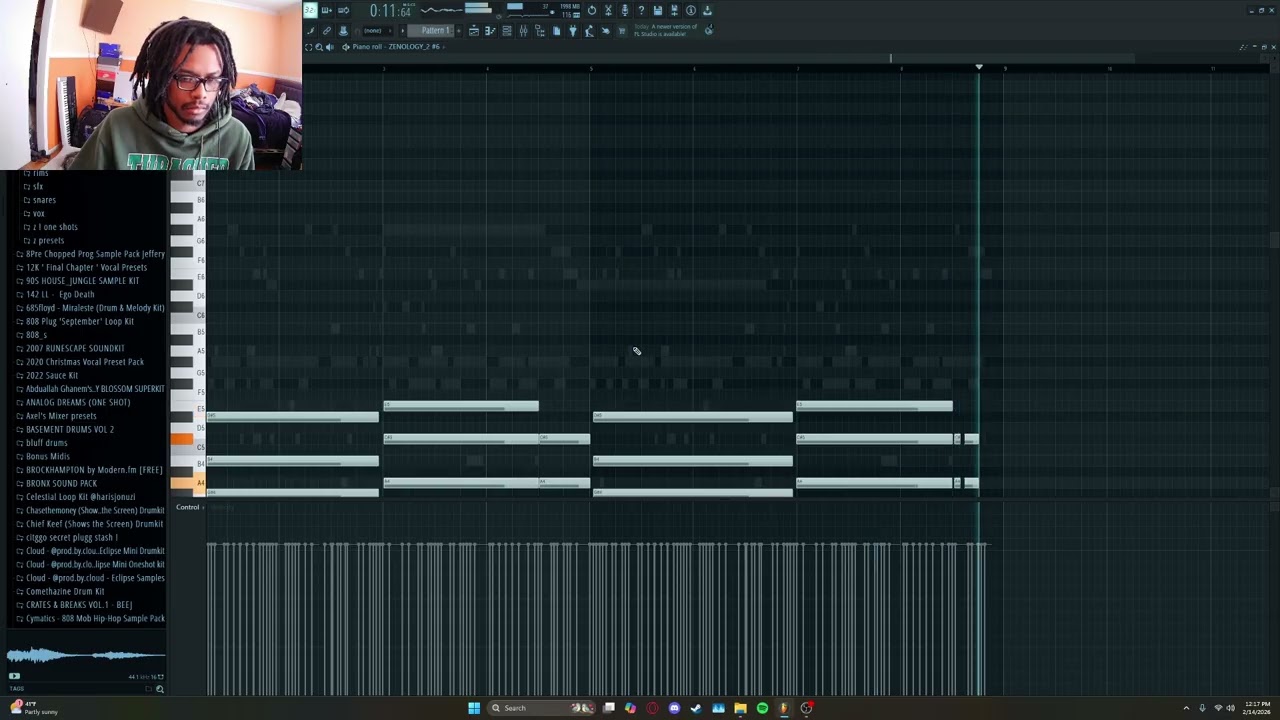Open the Mixer faders icon

[x=523, y=31]
